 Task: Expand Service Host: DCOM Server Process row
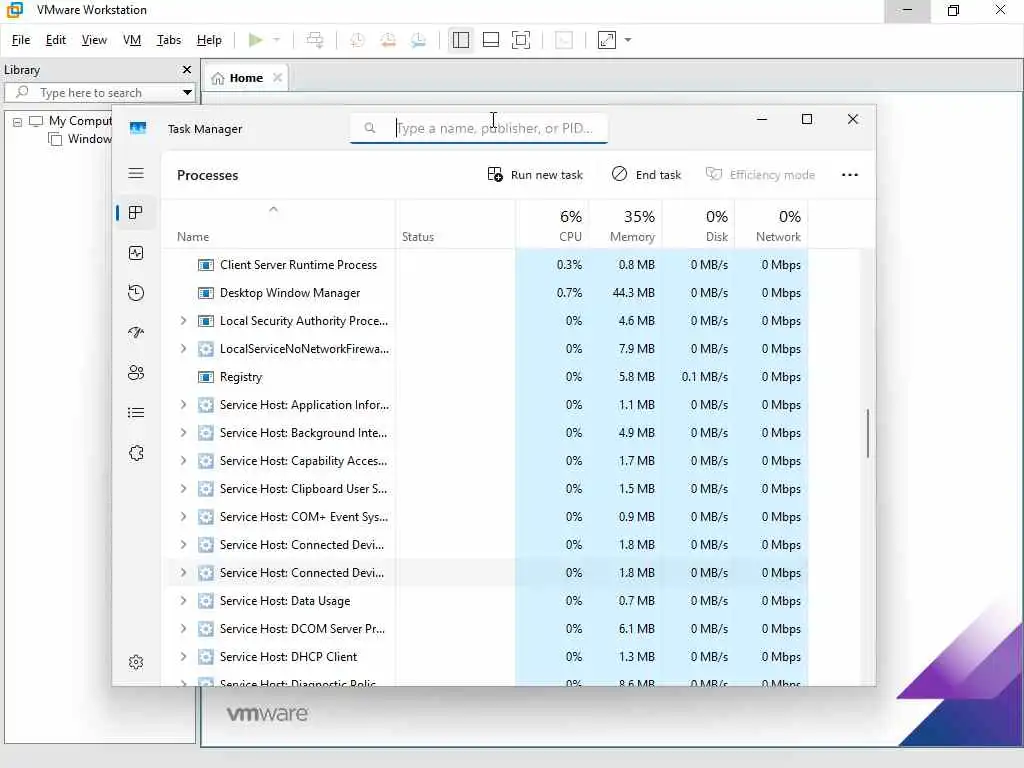(x=183, y=629)
